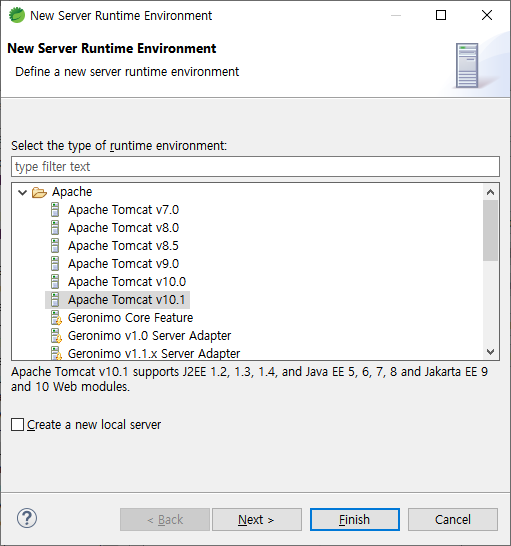
Task: Select Apache Tomcat v7.0
Action: [x=123, y=210]
